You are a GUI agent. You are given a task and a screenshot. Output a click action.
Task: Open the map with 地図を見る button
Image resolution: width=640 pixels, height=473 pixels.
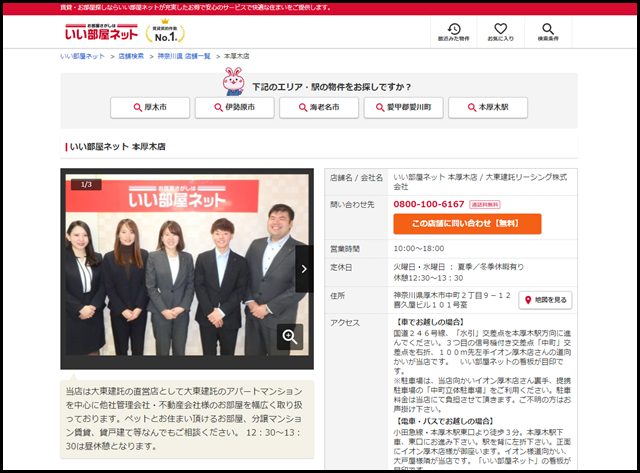(545, 300)
